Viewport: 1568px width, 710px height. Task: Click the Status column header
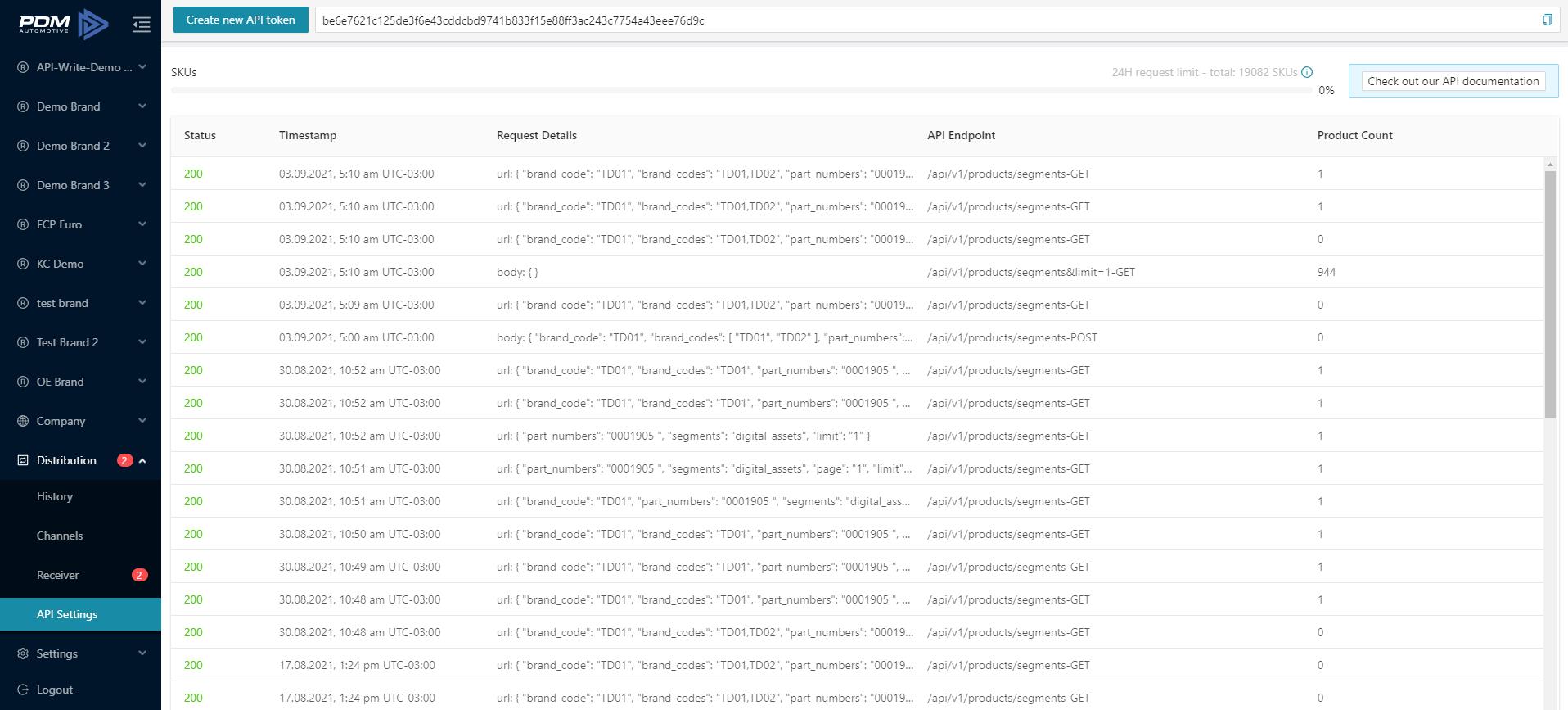pos(200,135)
